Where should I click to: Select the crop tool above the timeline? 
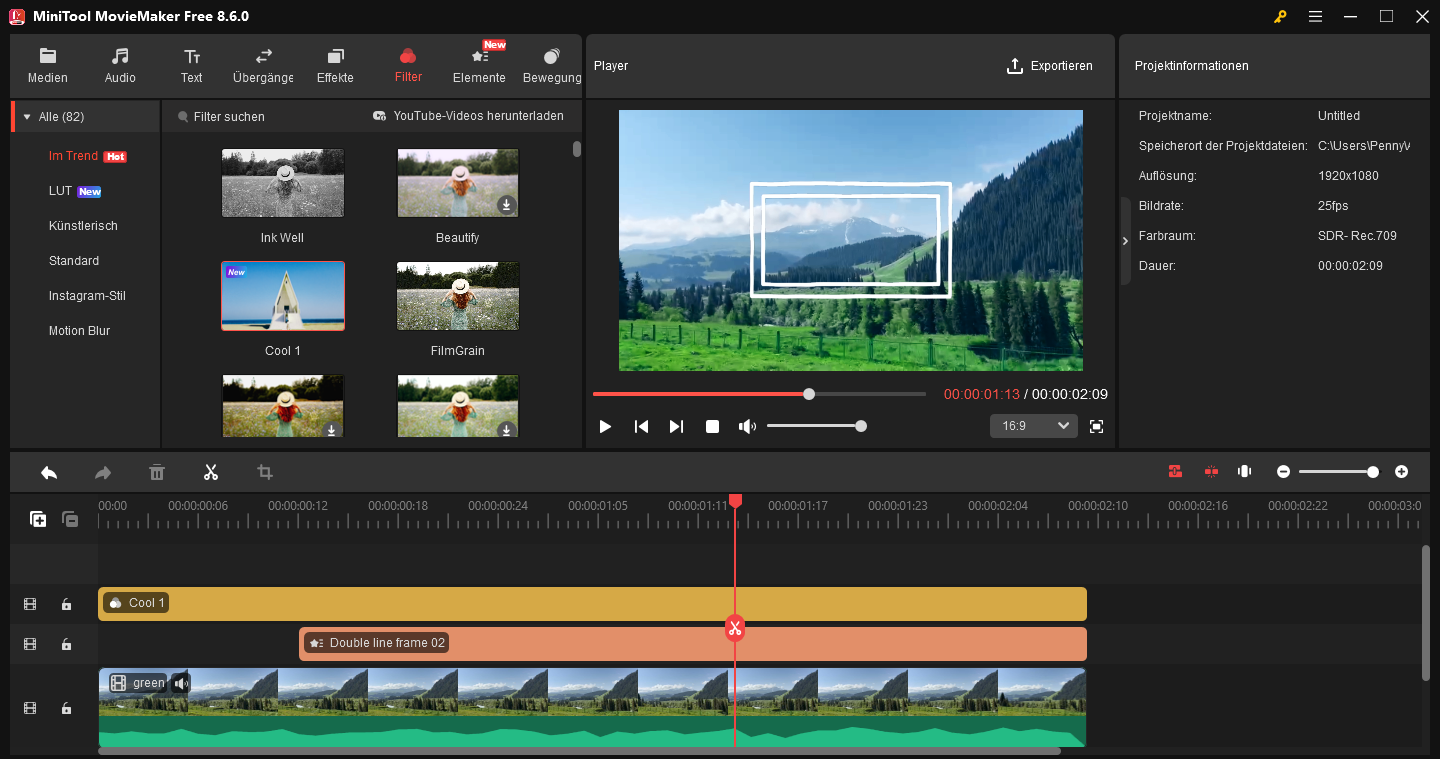pos(265,471)
